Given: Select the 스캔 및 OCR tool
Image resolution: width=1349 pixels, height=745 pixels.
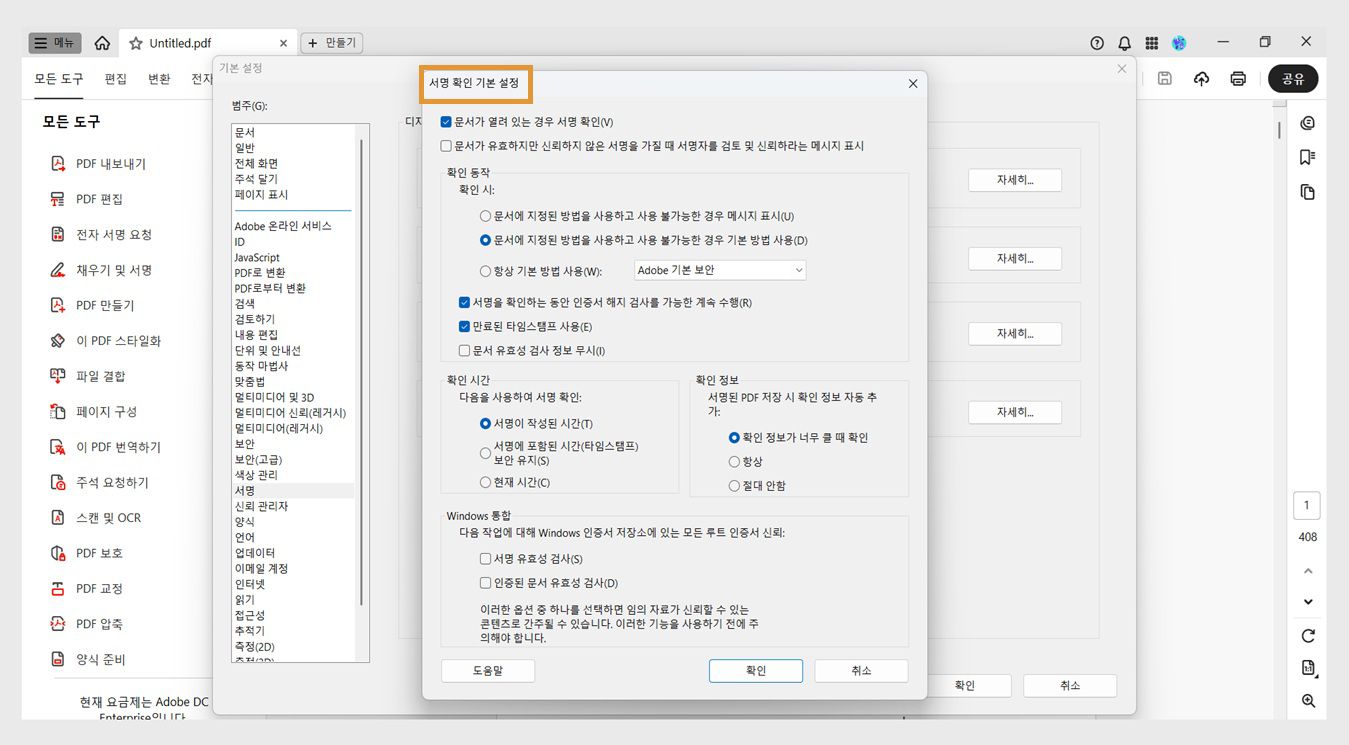Looking at the screenshot, I should point(99,517).
